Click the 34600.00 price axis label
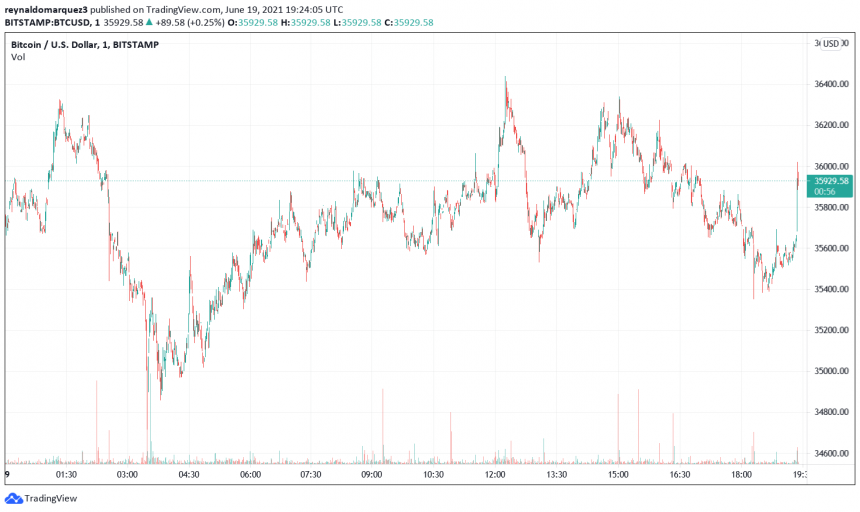 pos(831,453)
